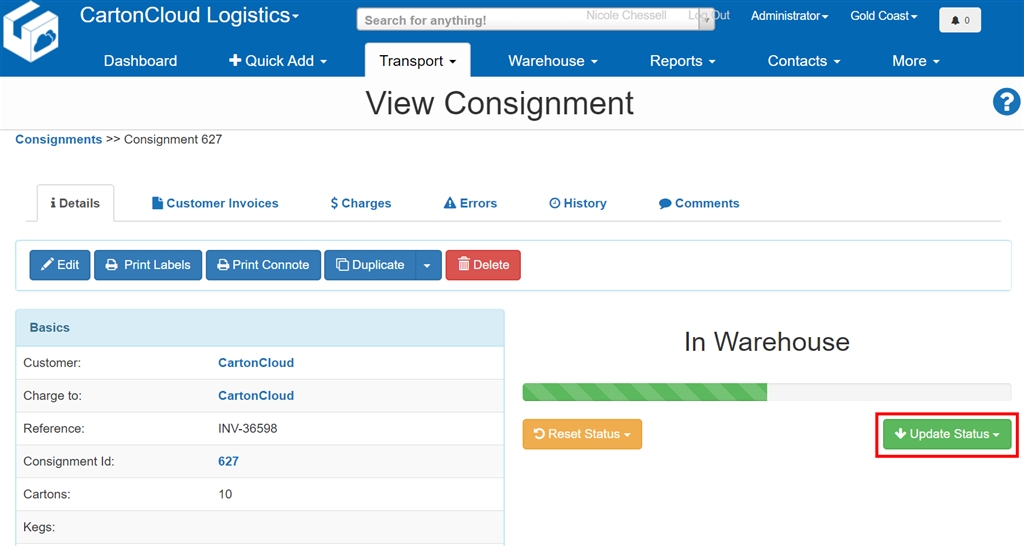The image size is (1024, 546).
Task: Switch to the Charges tab
Action: pyautogui.click(x=360, y=203)
